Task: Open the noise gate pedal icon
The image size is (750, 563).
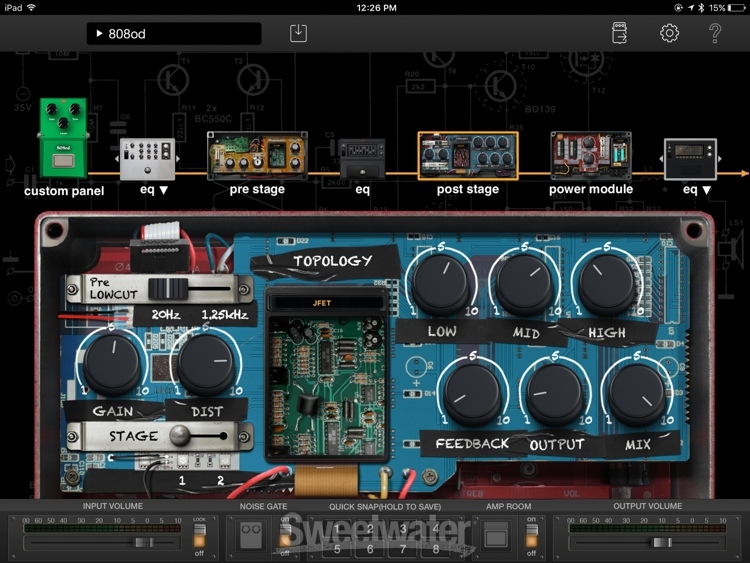Action: [252, 535]
